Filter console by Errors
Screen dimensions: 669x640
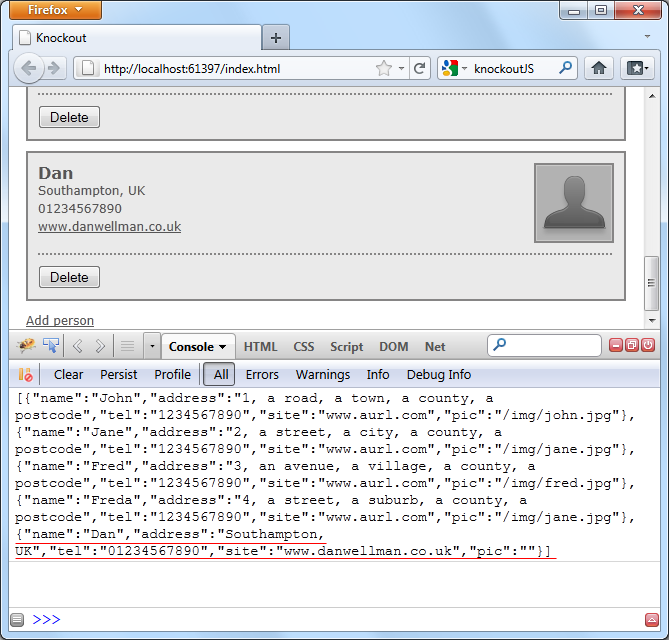262,375
